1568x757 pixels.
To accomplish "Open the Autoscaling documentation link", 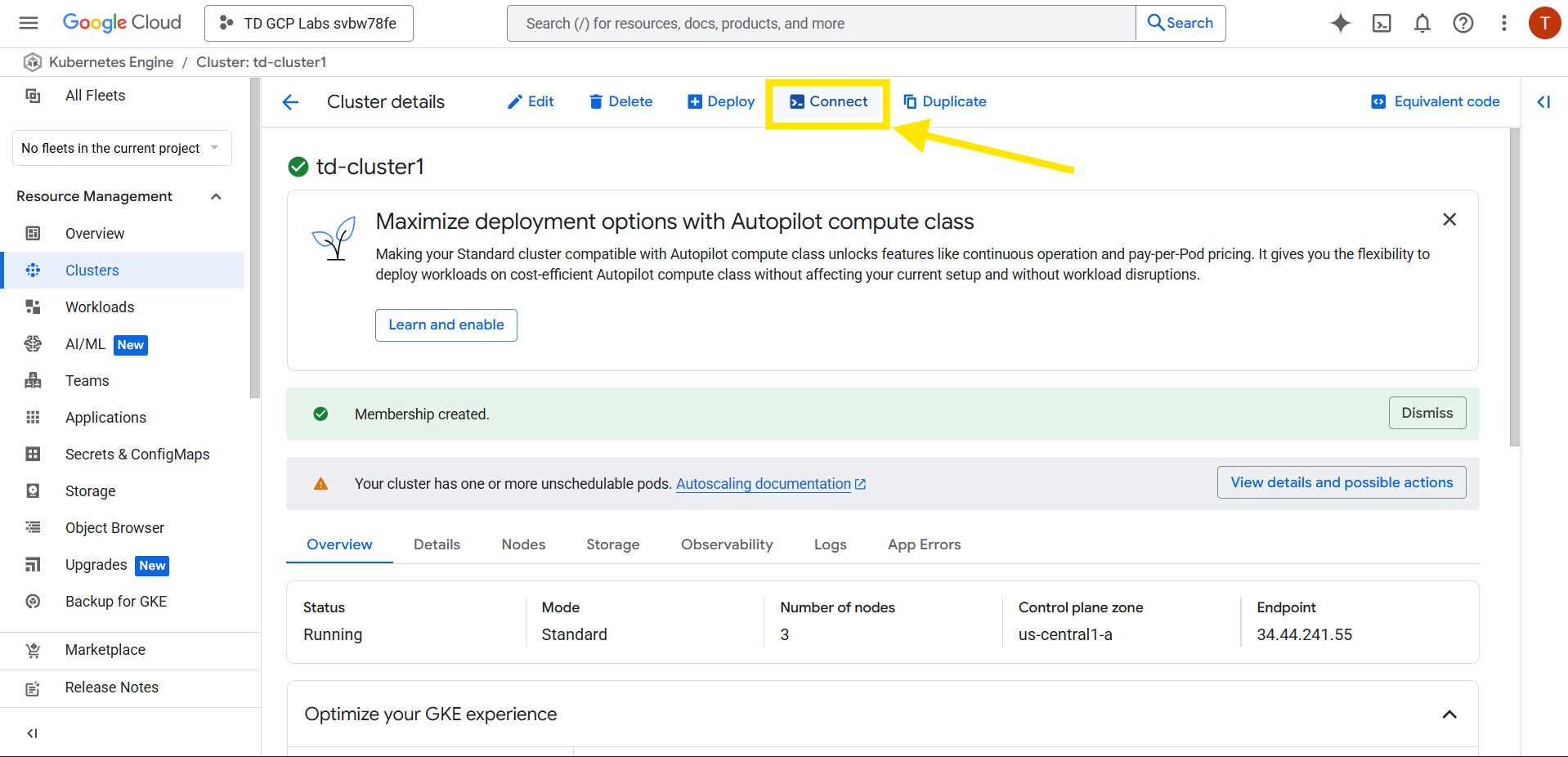I will click(x=764, y=484).
